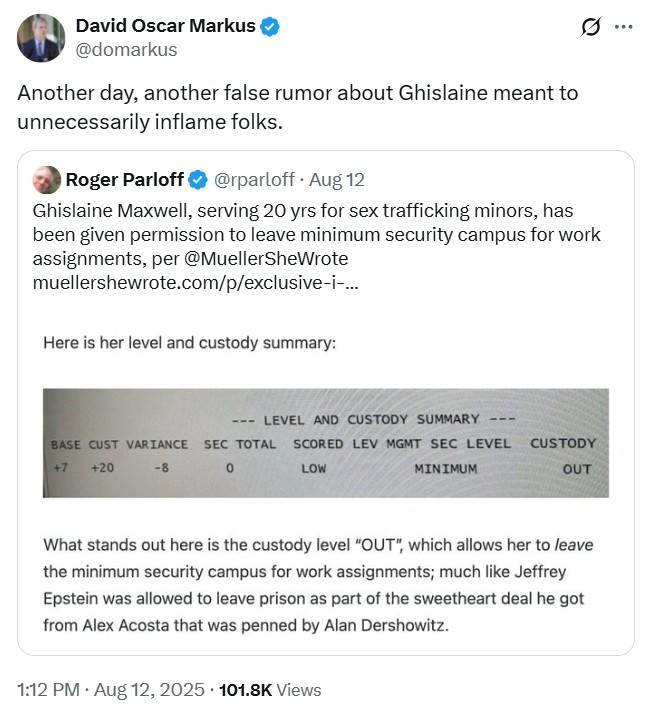Open the three-dot more options menu
Viewport: 652px width, 714px height.
click(x=623, y=27)
